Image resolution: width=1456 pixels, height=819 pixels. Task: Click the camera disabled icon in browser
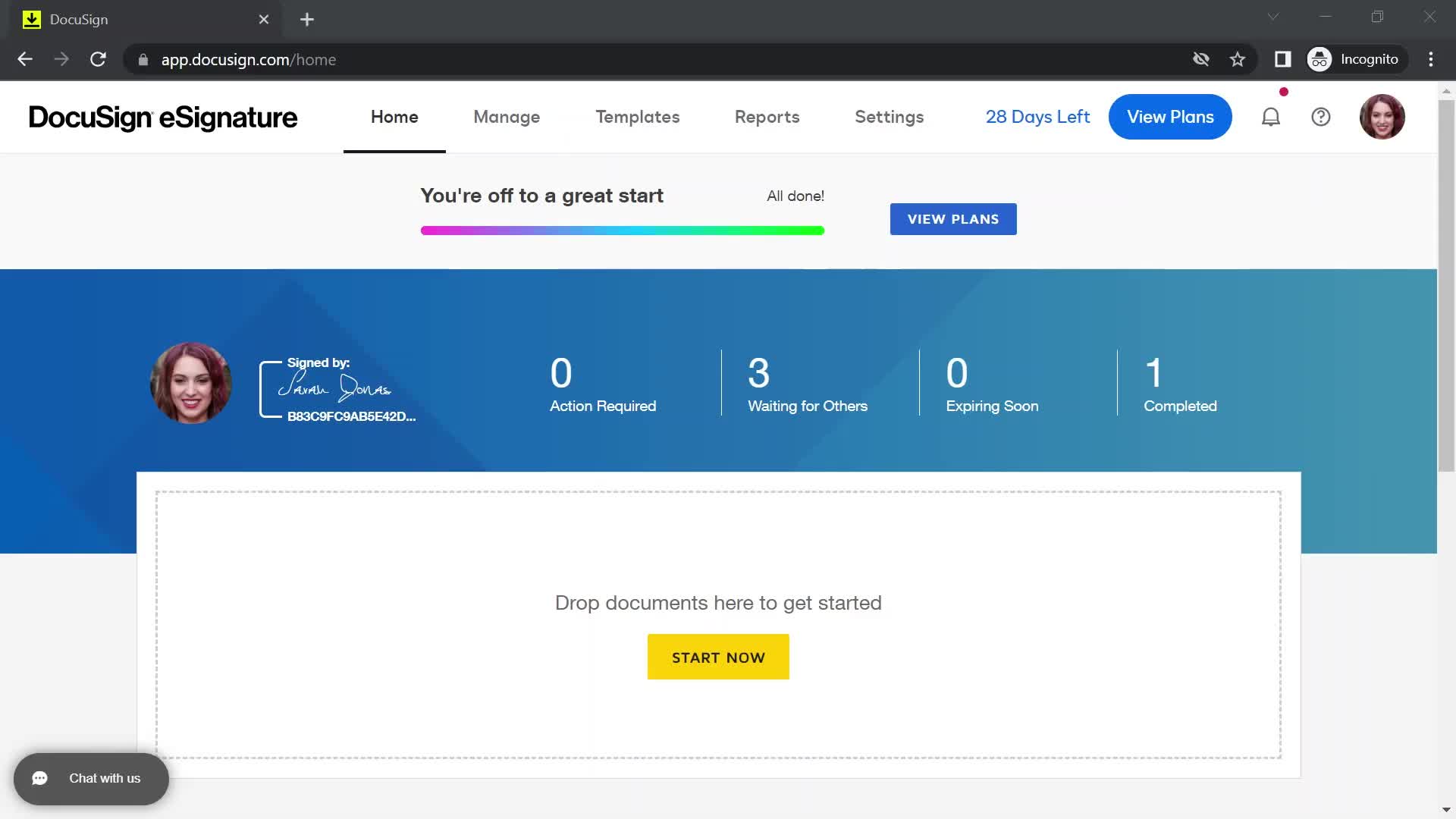1200,59
